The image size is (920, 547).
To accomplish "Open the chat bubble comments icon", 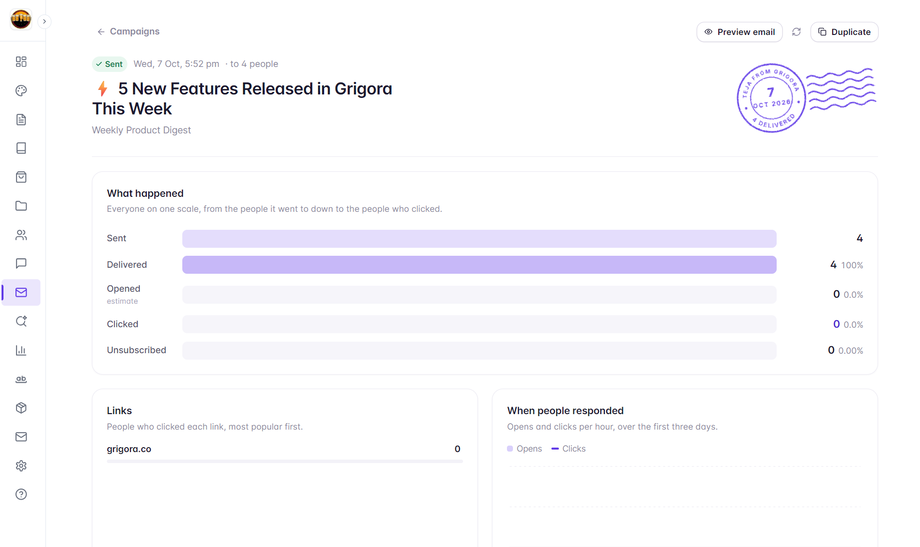I will 21,264.
